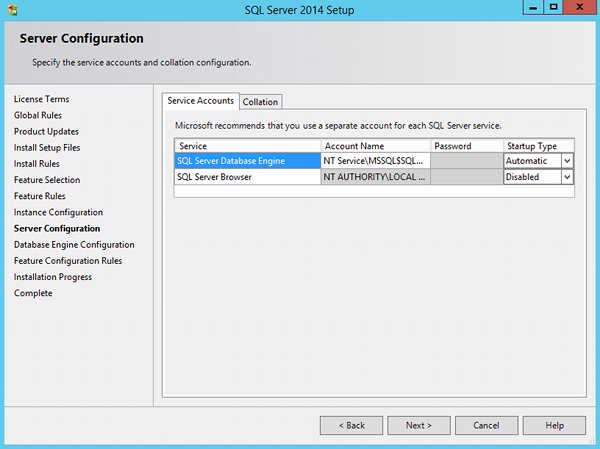
Task: Click the Account Name column header
Action: [375, 146]
